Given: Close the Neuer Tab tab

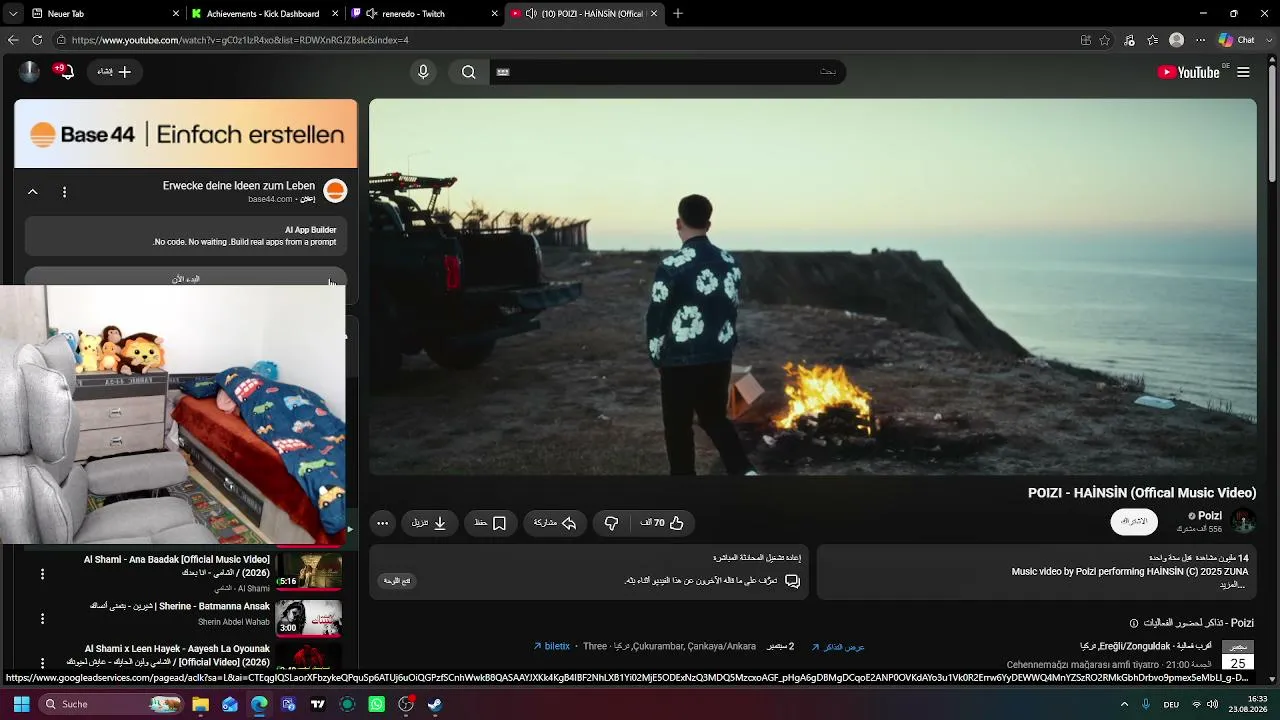Looking at the screenshot, I should point(177,14).
